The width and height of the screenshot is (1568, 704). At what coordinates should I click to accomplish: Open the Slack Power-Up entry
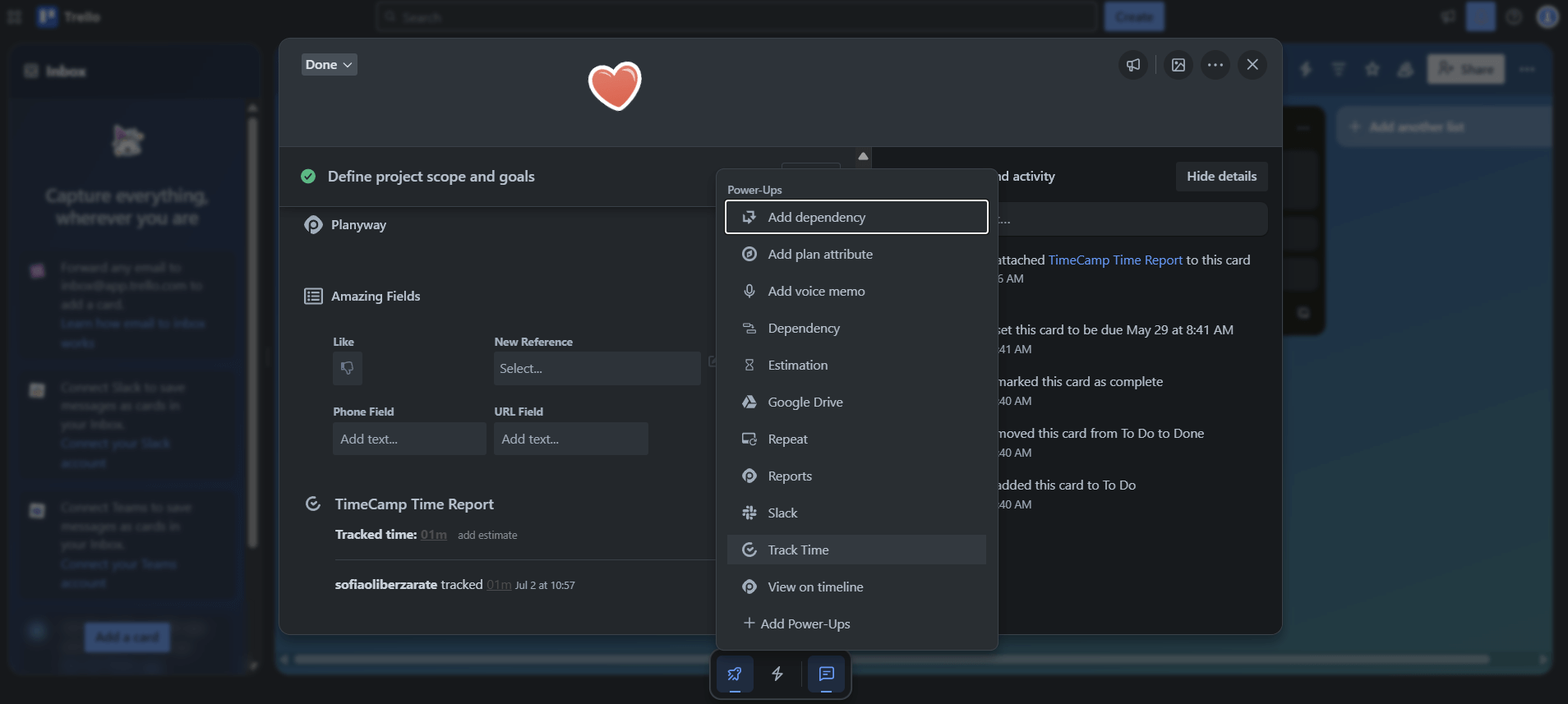point(856,513)
